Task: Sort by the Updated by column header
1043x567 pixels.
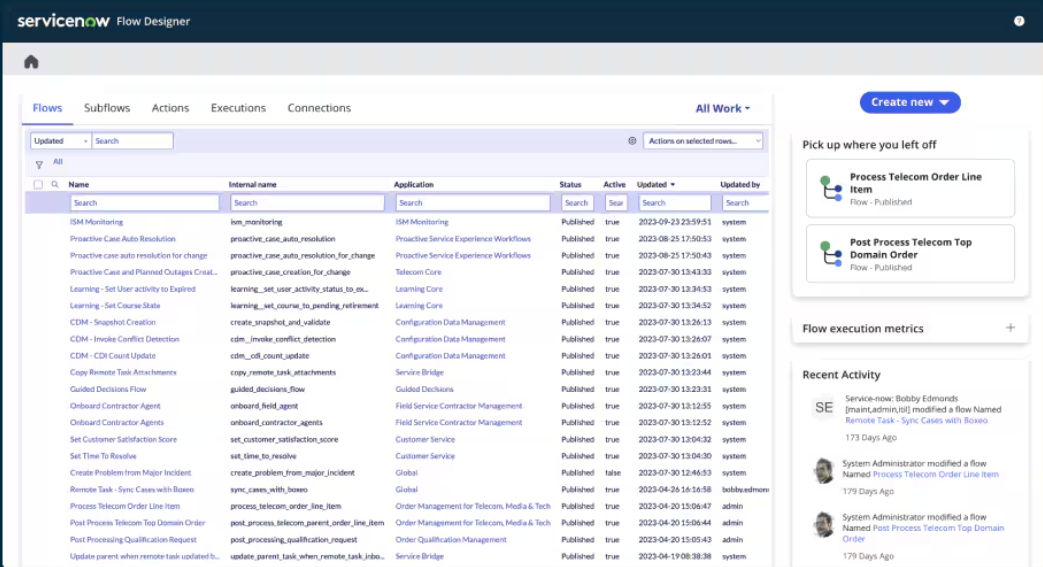Action: 740,184
